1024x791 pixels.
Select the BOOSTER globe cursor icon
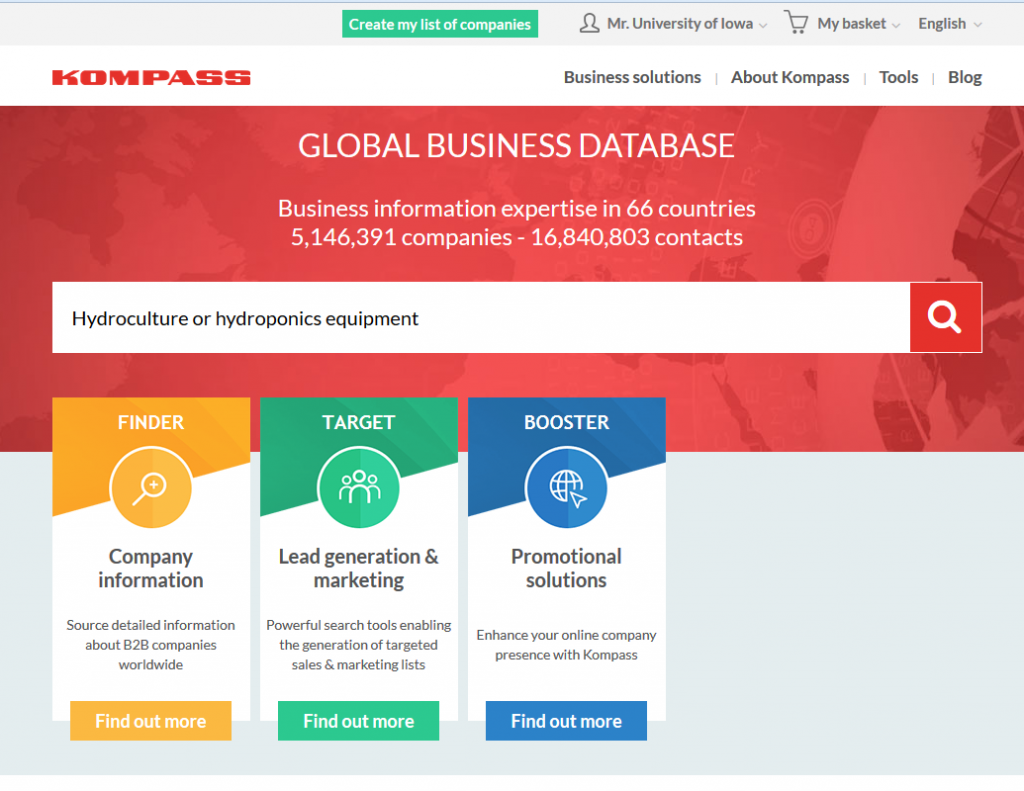tap(566, 487)
